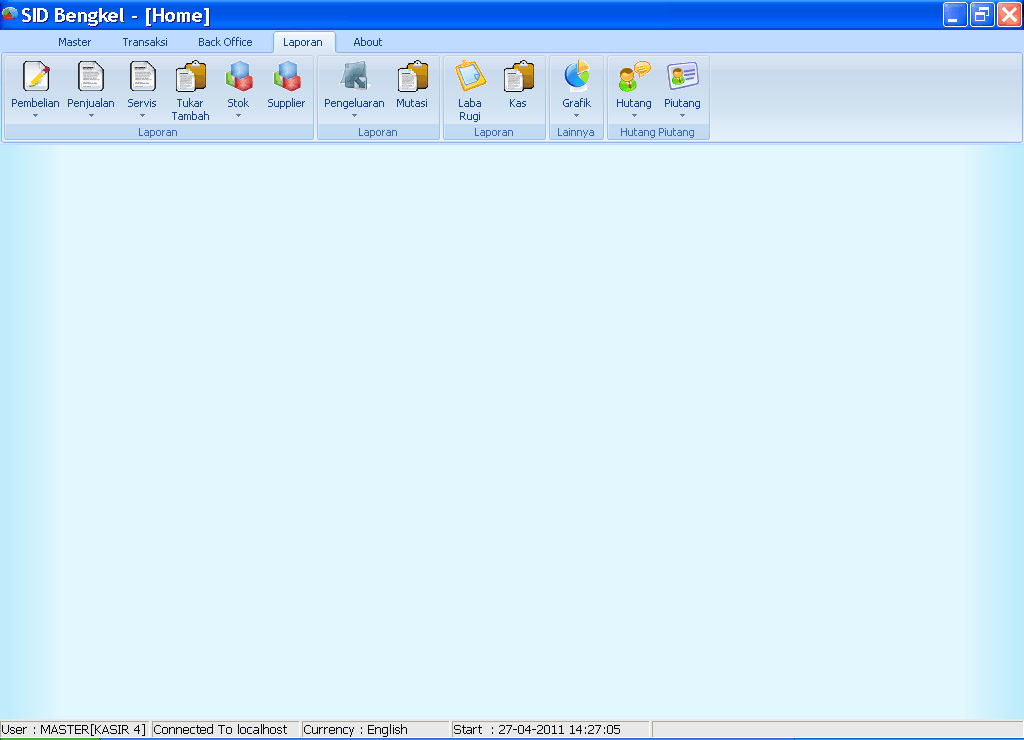Click the Kas report icon
1024x740 pixels.
coord(517,80)
